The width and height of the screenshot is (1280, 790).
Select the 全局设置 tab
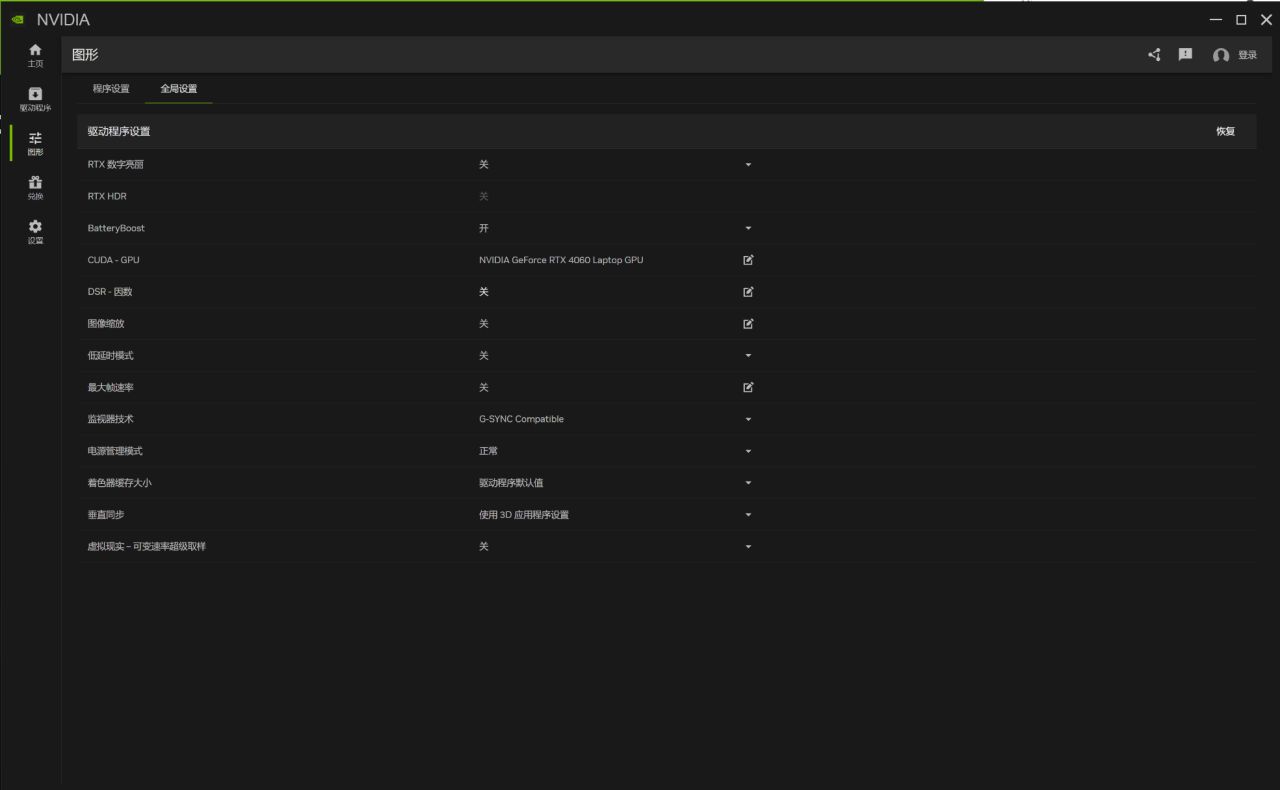pyautogui.click(x=179, y=89)
